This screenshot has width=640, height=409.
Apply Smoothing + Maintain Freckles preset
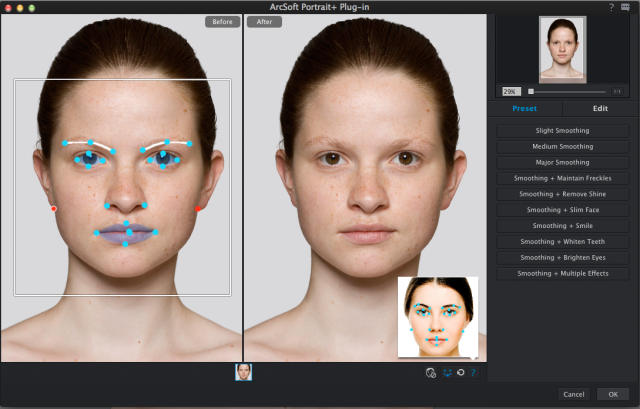(562, 178)
